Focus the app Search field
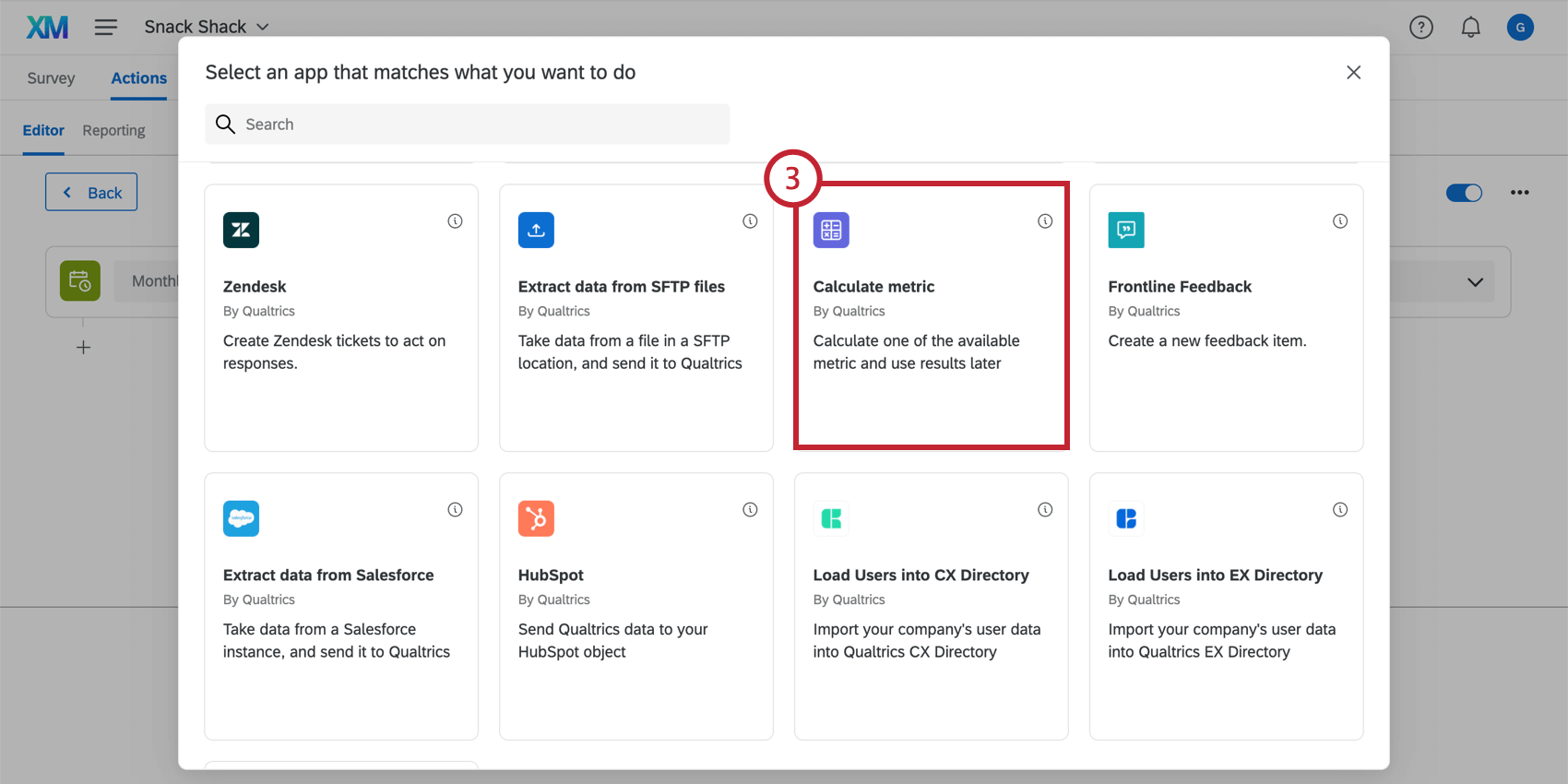Image resolution: width=1568 pixels, height=784 pixels. point(468,124)
